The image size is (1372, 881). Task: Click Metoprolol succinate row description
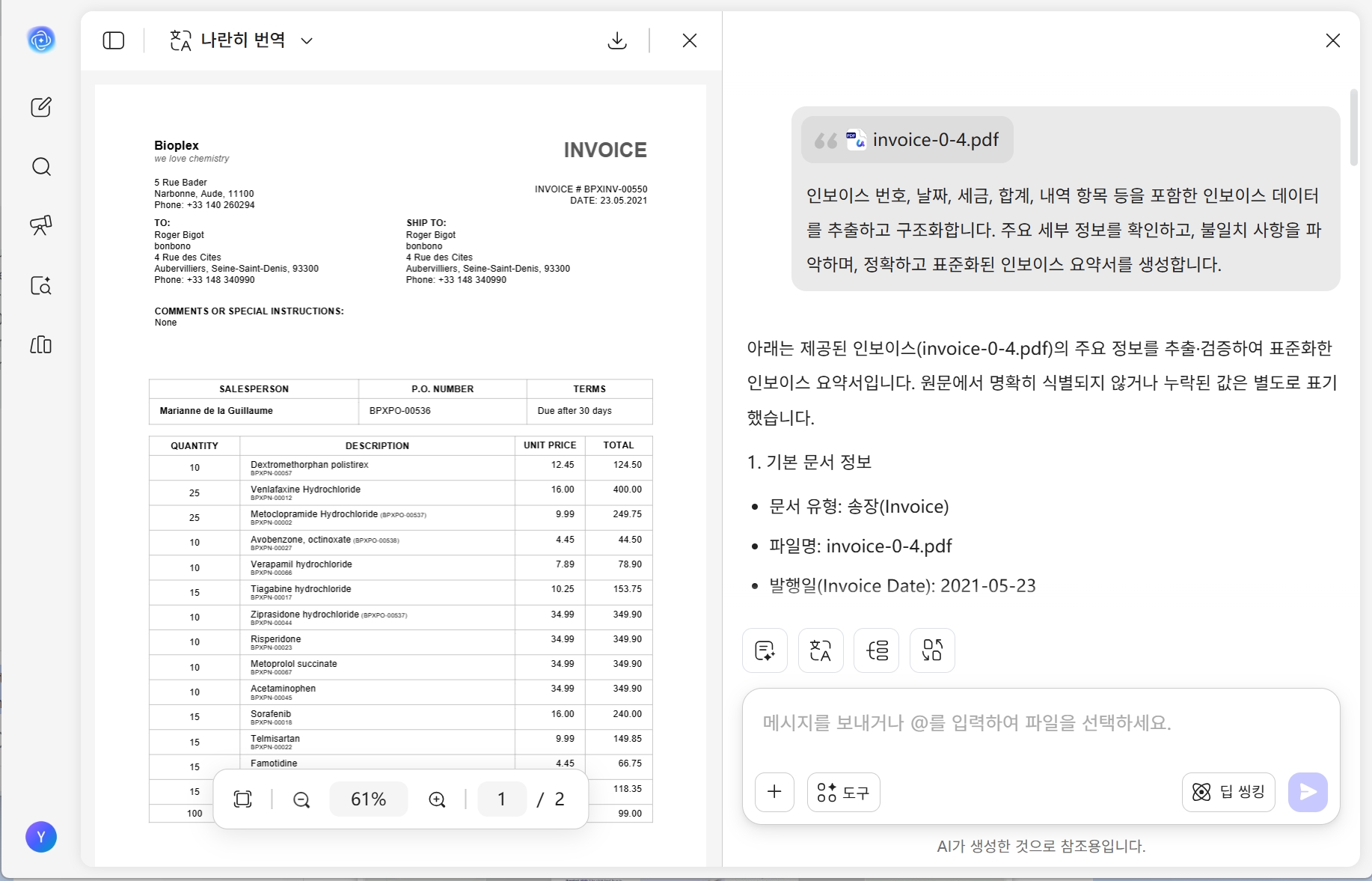point(294,664)
